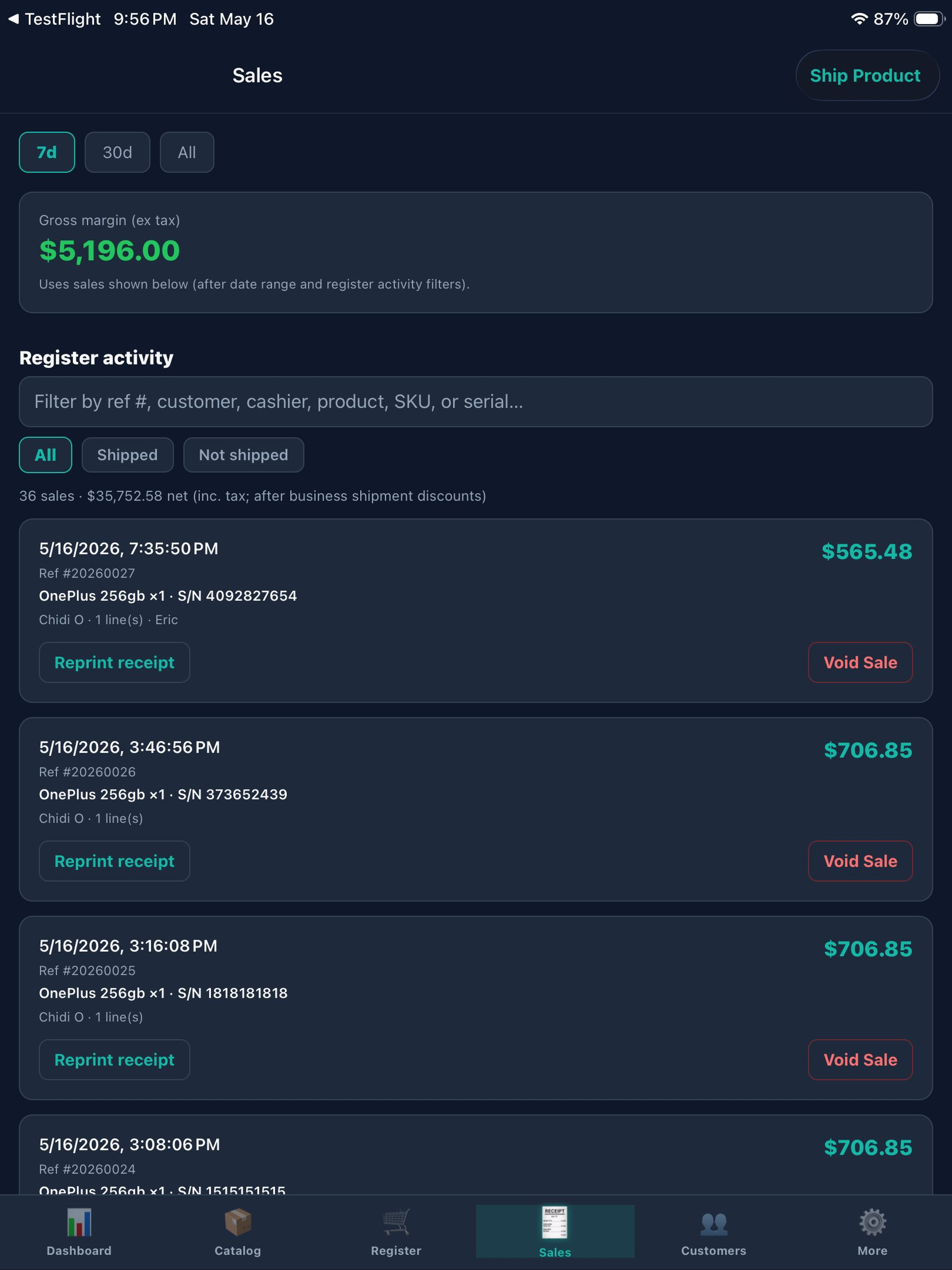The image size is (952, 1270).
Task: Void Sale for Ref #20260025
Action: pyautogui.click(x=860, y=1059)
